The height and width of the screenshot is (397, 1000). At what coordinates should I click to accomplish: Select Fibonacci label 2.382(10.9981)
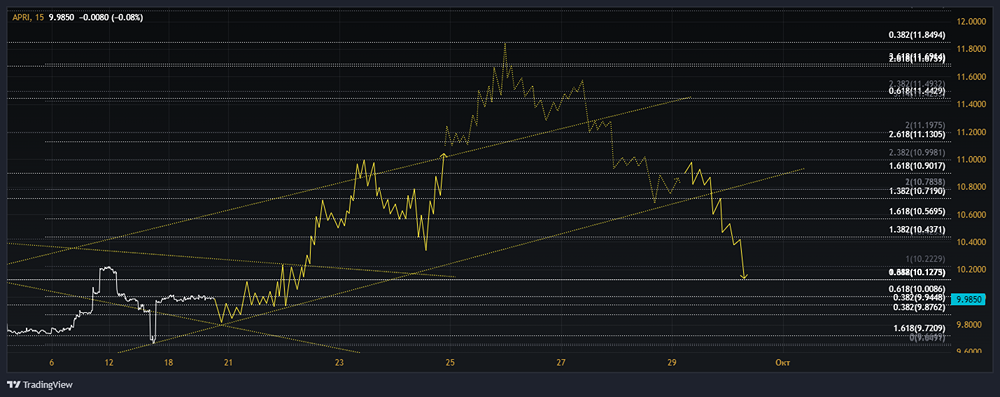tap(916, 153)
